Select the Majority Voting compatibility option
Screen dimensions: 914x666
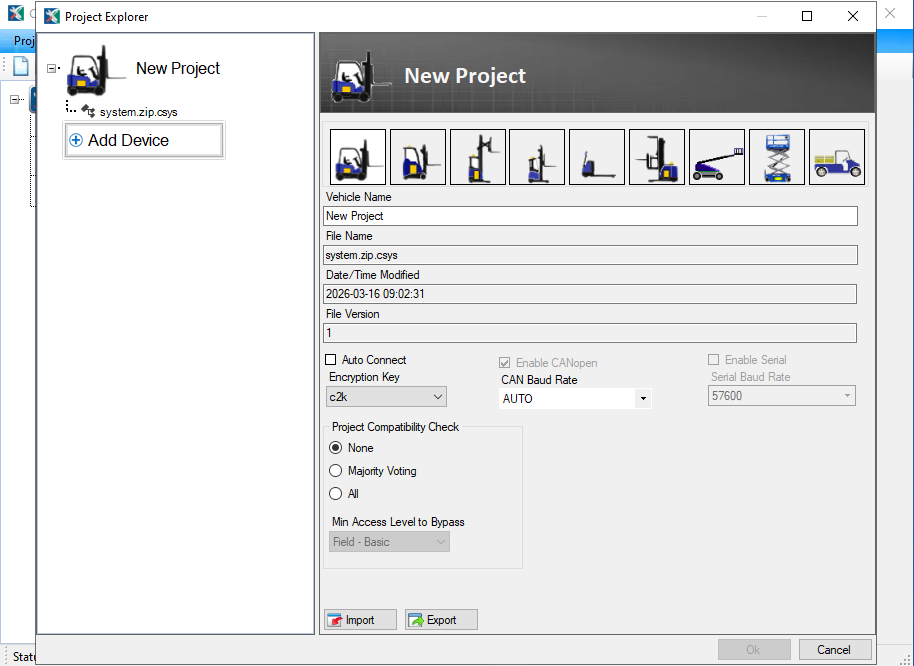point(337,471)
